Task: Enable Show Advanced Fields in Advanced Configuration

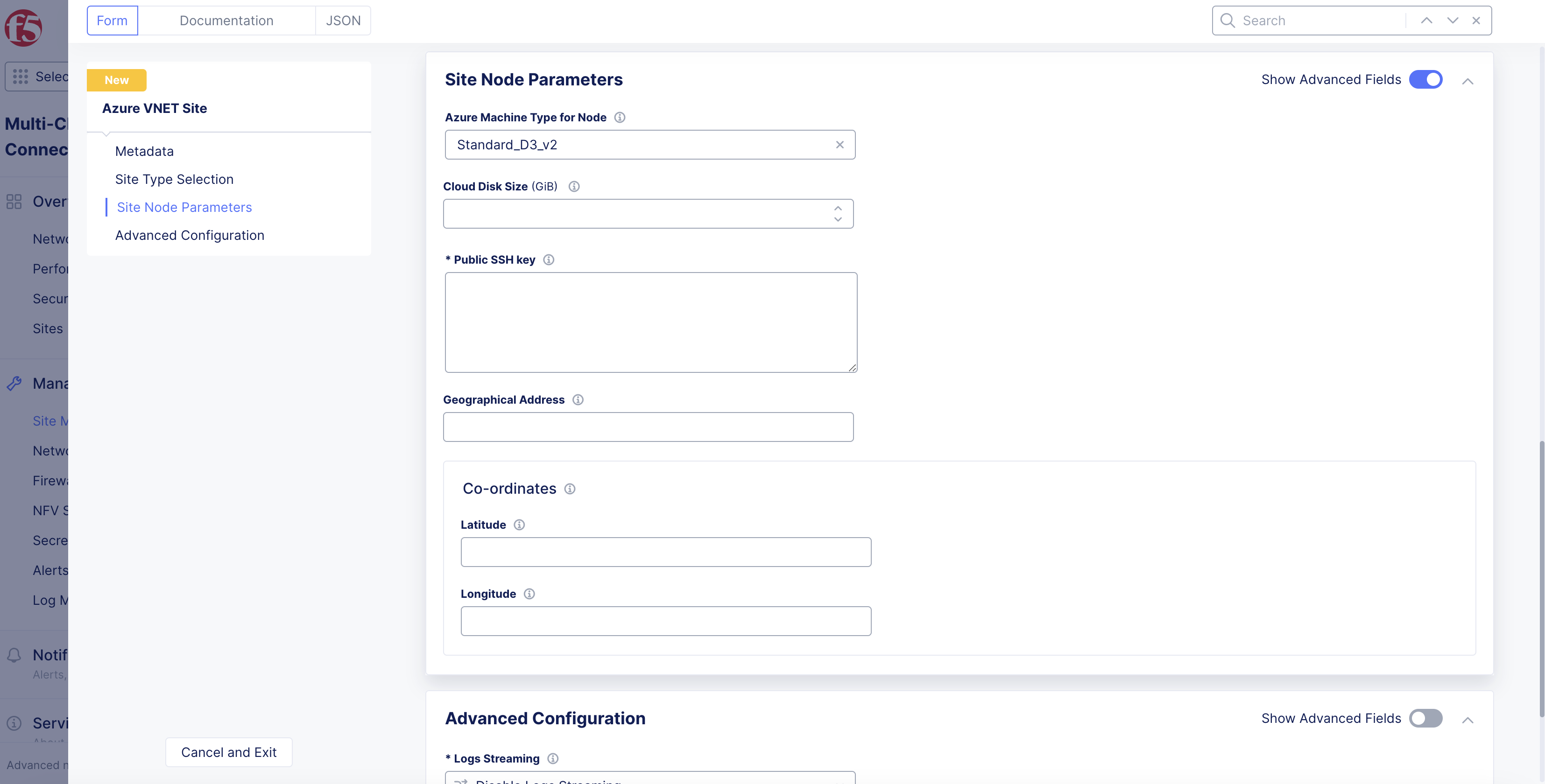Action: (x=1425, y=718)
